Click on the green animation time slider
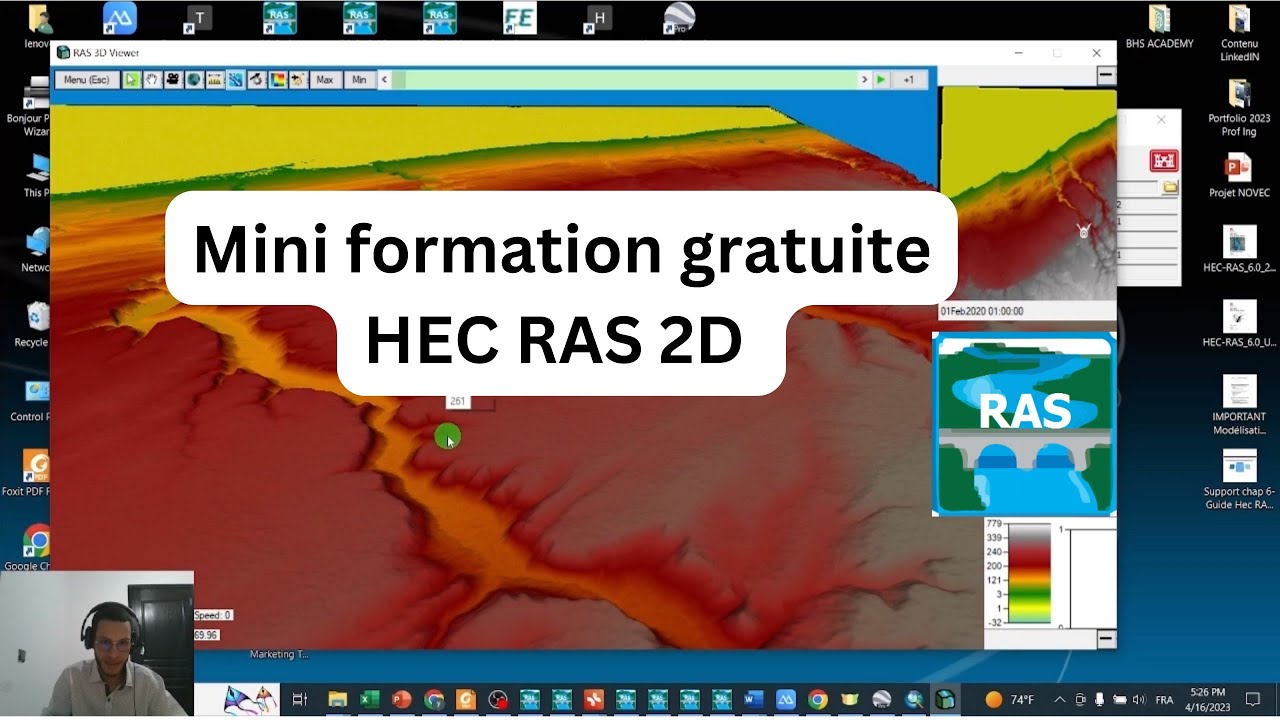This screenshot has width=1280, height=720. pos(624,79)
